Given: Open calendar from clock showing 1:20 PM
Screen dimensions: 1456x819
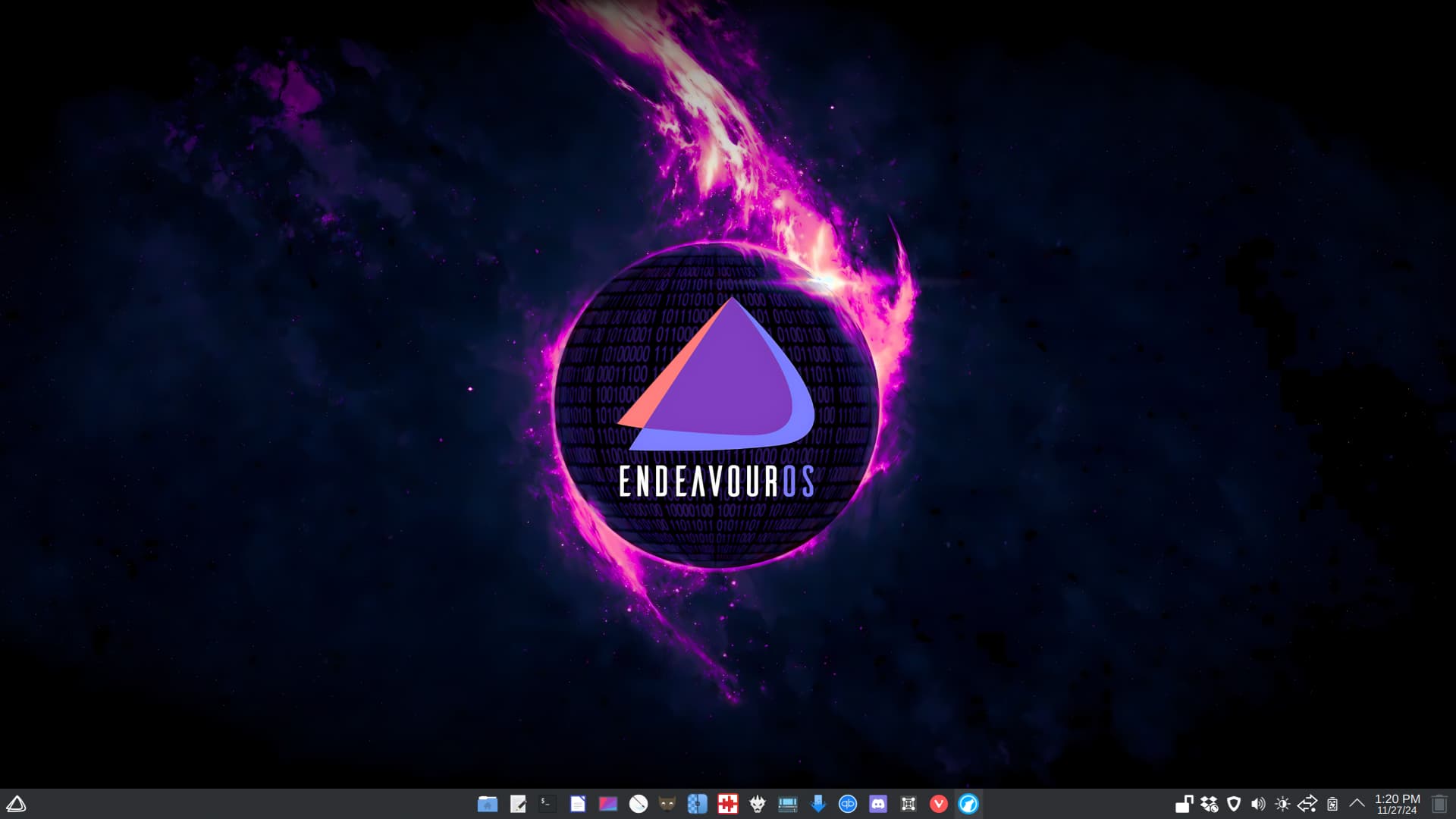Looking at the screenshot, I should coord(1397,804).
